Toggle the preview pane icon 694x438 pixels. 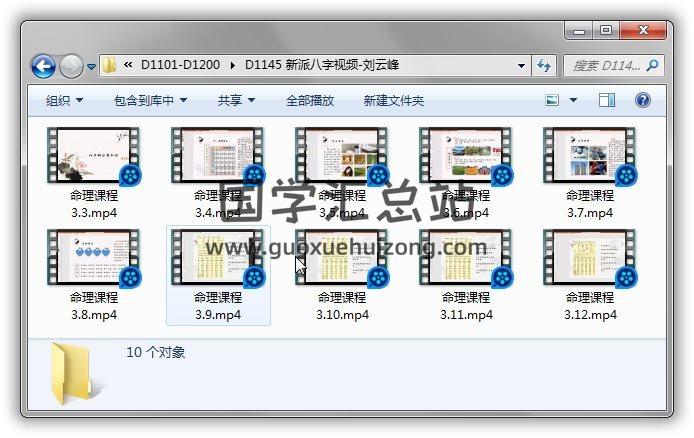tap(607, 100)
